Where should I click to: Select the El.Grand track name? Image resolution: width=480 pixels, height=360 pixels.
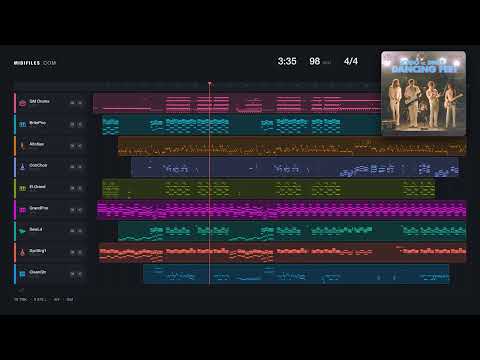[37, 187]
